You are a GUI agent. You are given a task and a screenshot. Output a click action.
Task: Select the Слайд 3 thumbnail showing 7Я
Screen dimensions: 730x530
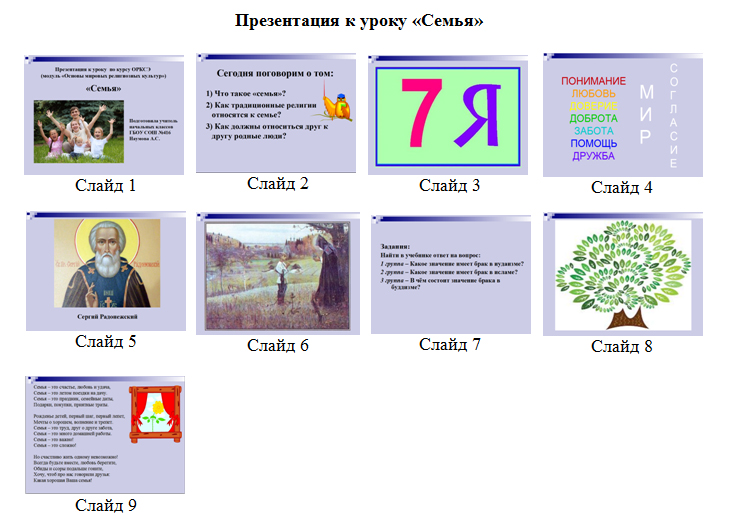click(448, 115)
